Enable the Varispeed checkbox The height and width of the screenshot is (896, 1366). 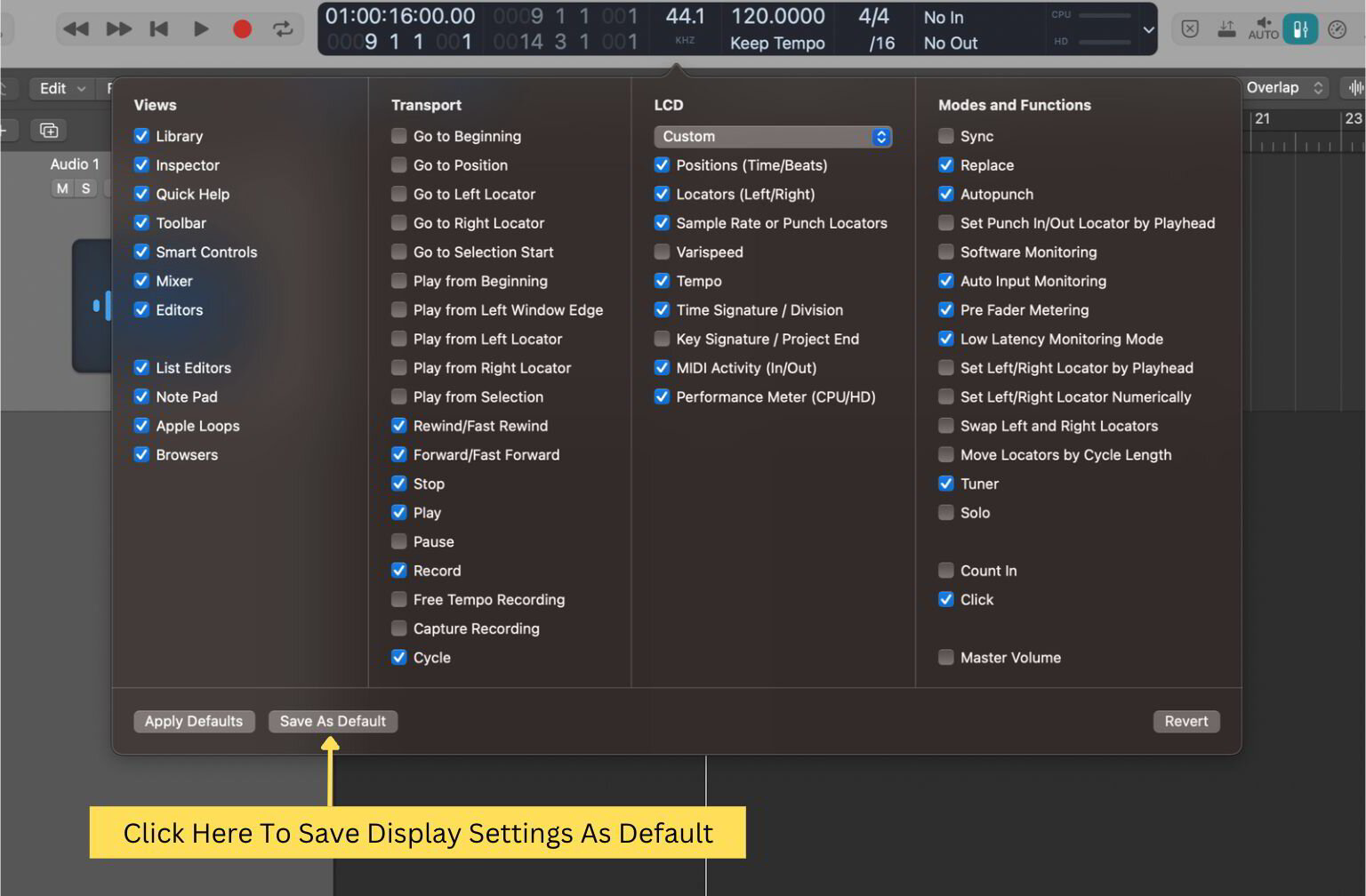pyautogui.click(x=662, y=252)
